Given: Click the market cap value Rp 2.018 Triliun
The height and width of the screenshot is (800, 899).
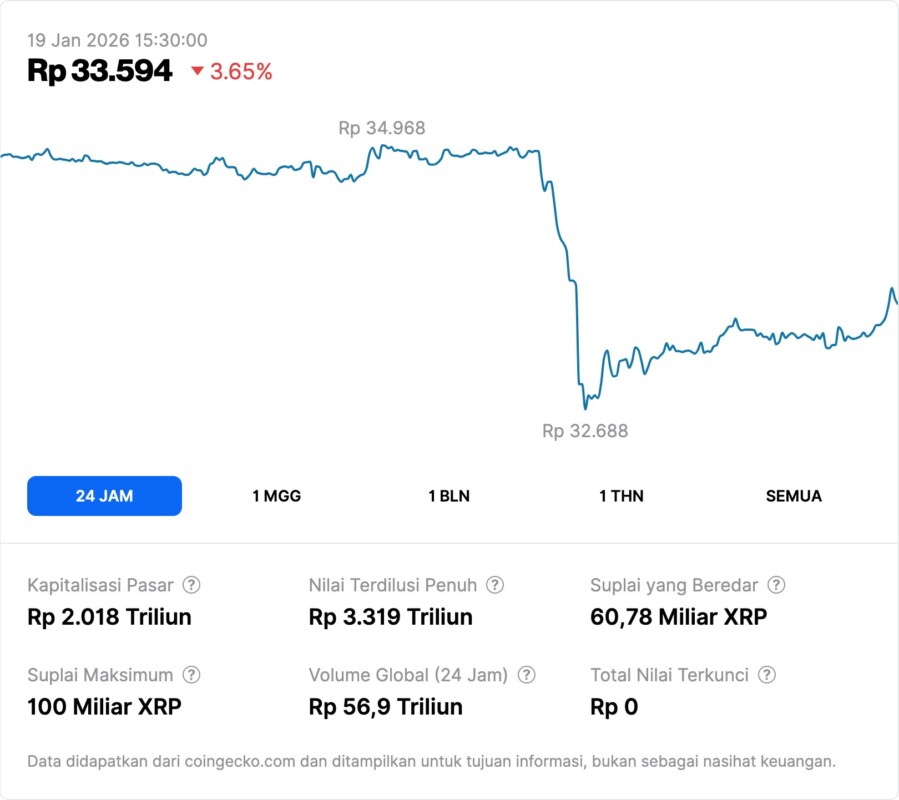Looking at the screenshot, I should (109, 617).
